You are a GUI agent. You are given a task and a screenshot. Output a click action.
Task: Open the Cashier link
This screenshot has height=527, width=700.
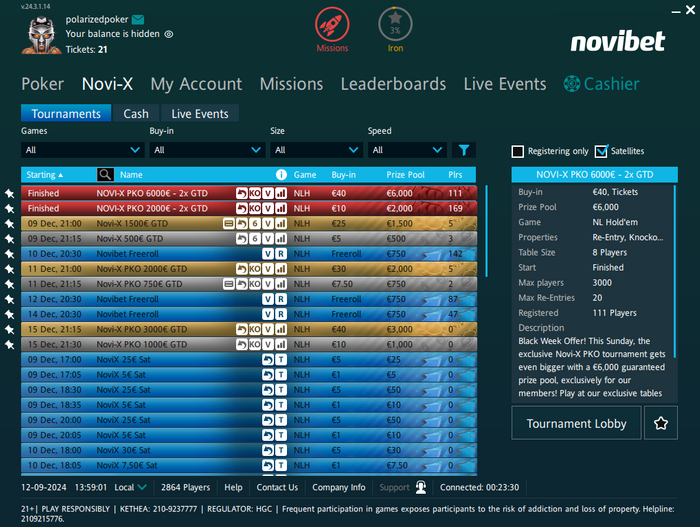click(x=601, y=84)
